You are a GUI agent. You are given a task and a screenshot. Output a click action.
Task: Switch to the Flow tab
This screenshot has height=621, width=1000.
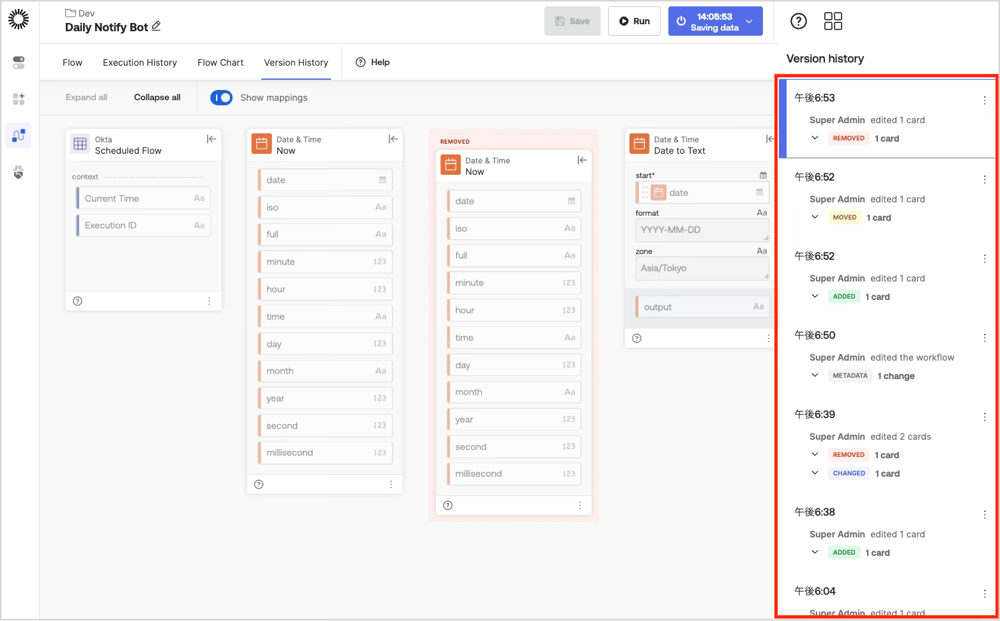[x=72, y=62]
